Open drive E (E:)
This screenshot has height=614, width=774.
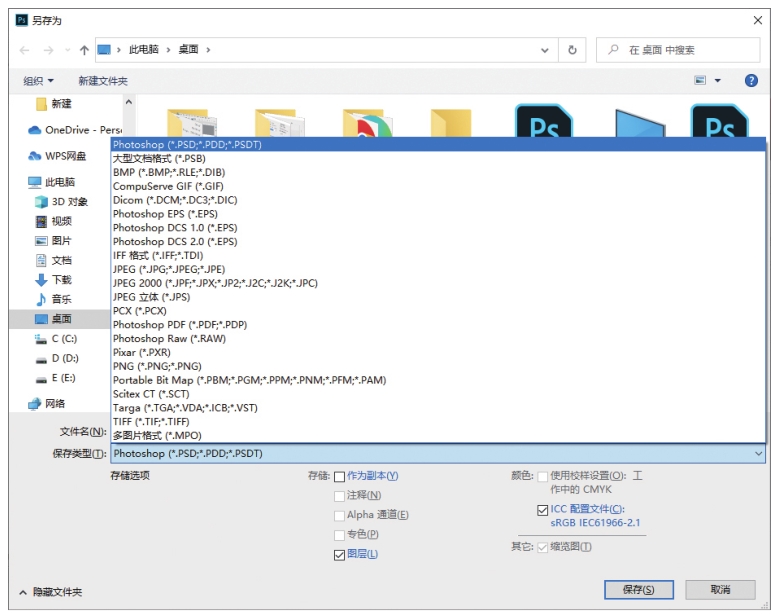[x=55, y=378]
